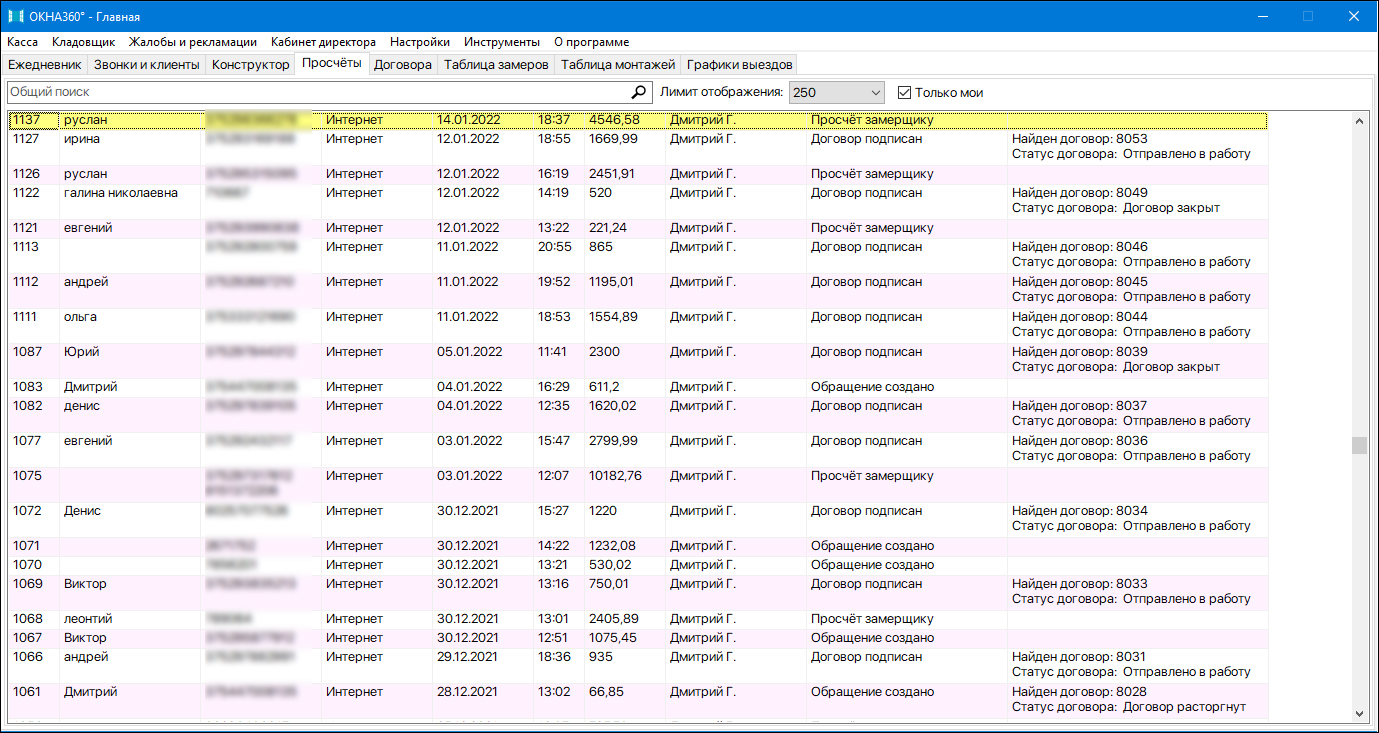
Task: Click time 20:55 in row 1113
Action: pos(554,247)
